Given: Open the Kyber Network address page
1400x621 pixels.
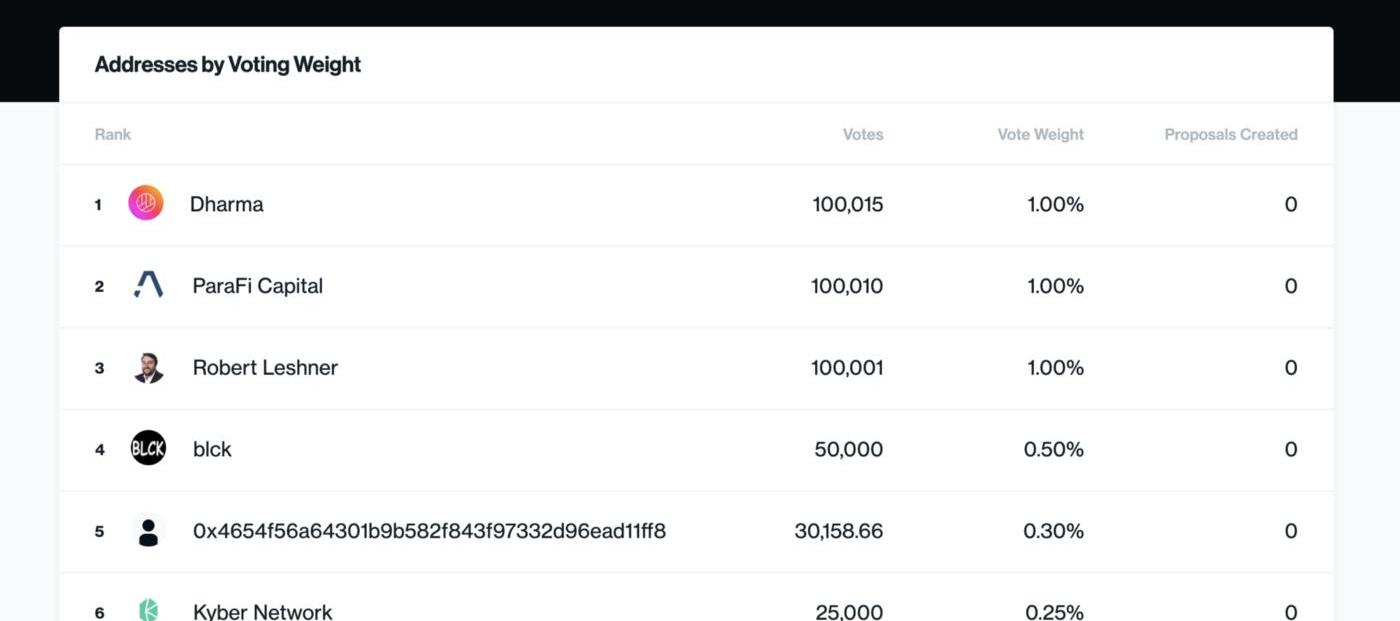Looking at the screenshot, I should (x=262, y=611).
